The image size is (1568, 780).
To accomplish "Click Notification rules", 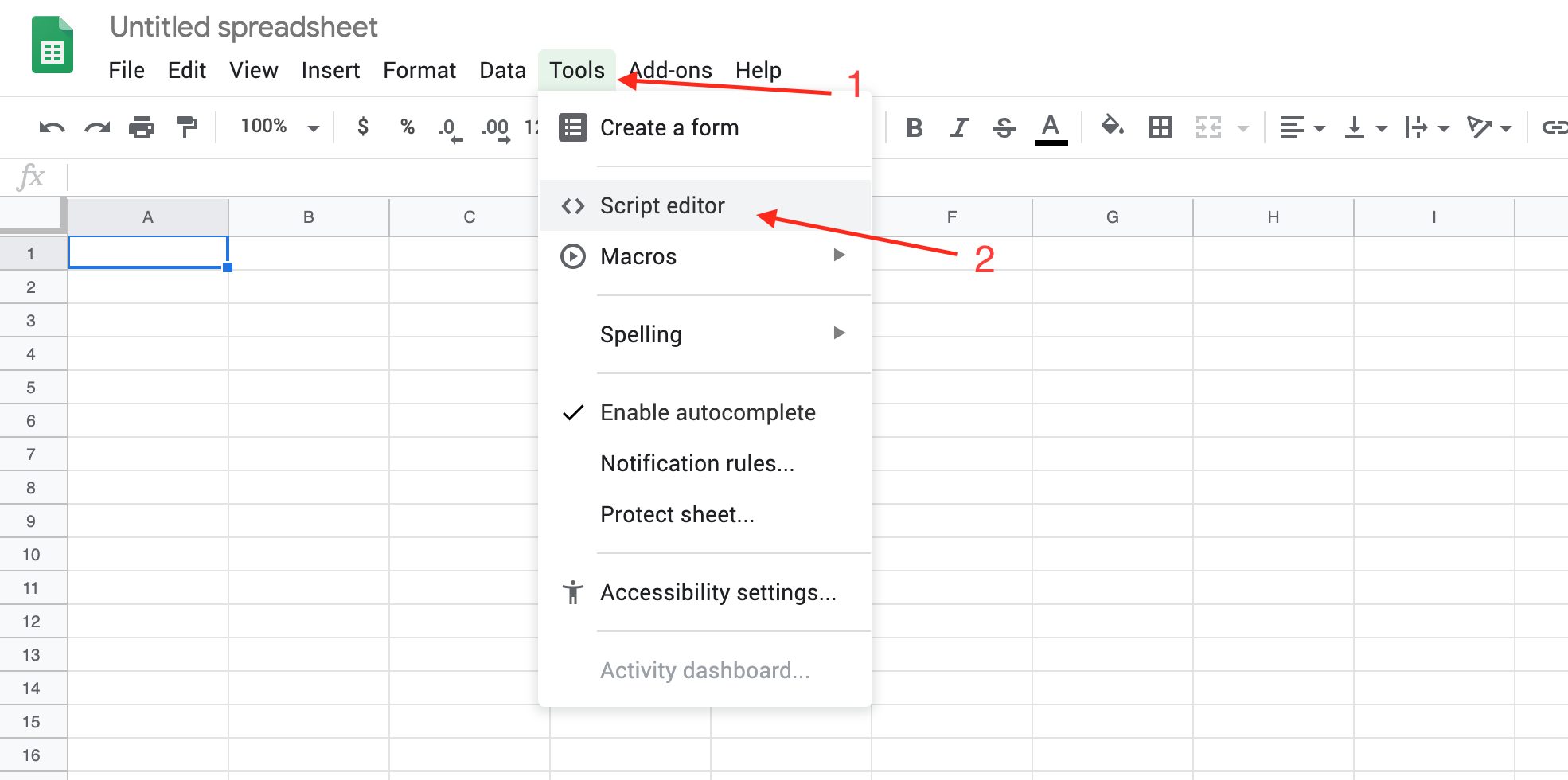I will pos(697,463).
